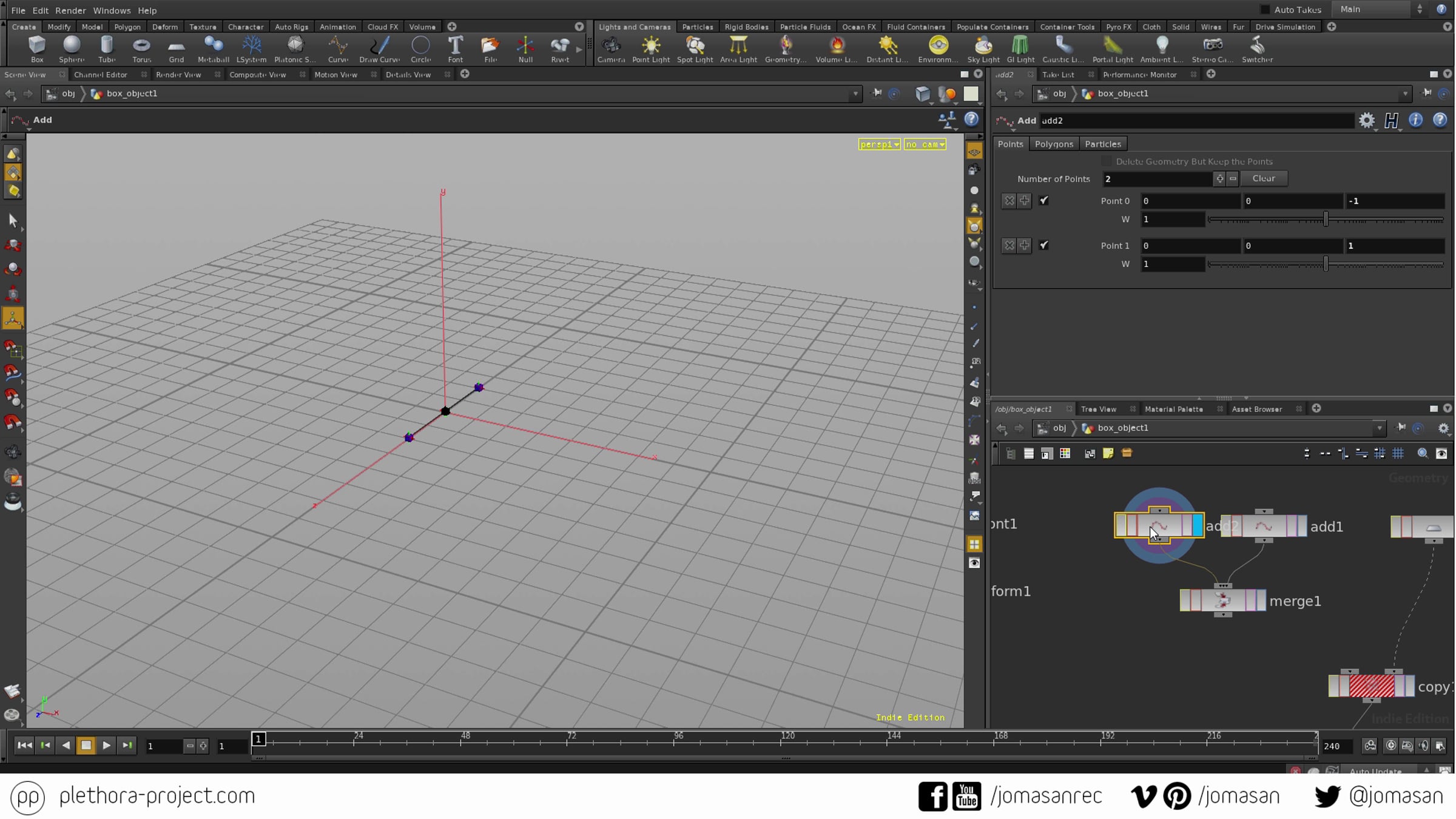Open the Windows menu
Screen dimensions: 1456x819
coord(112,10)
